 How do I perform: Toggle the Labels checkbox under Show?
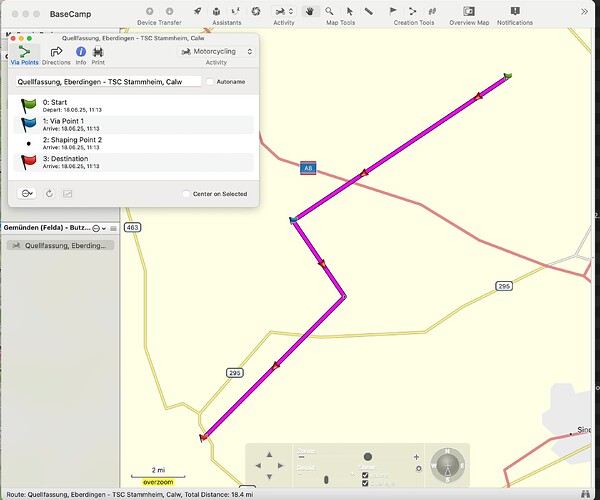point(365,475)
